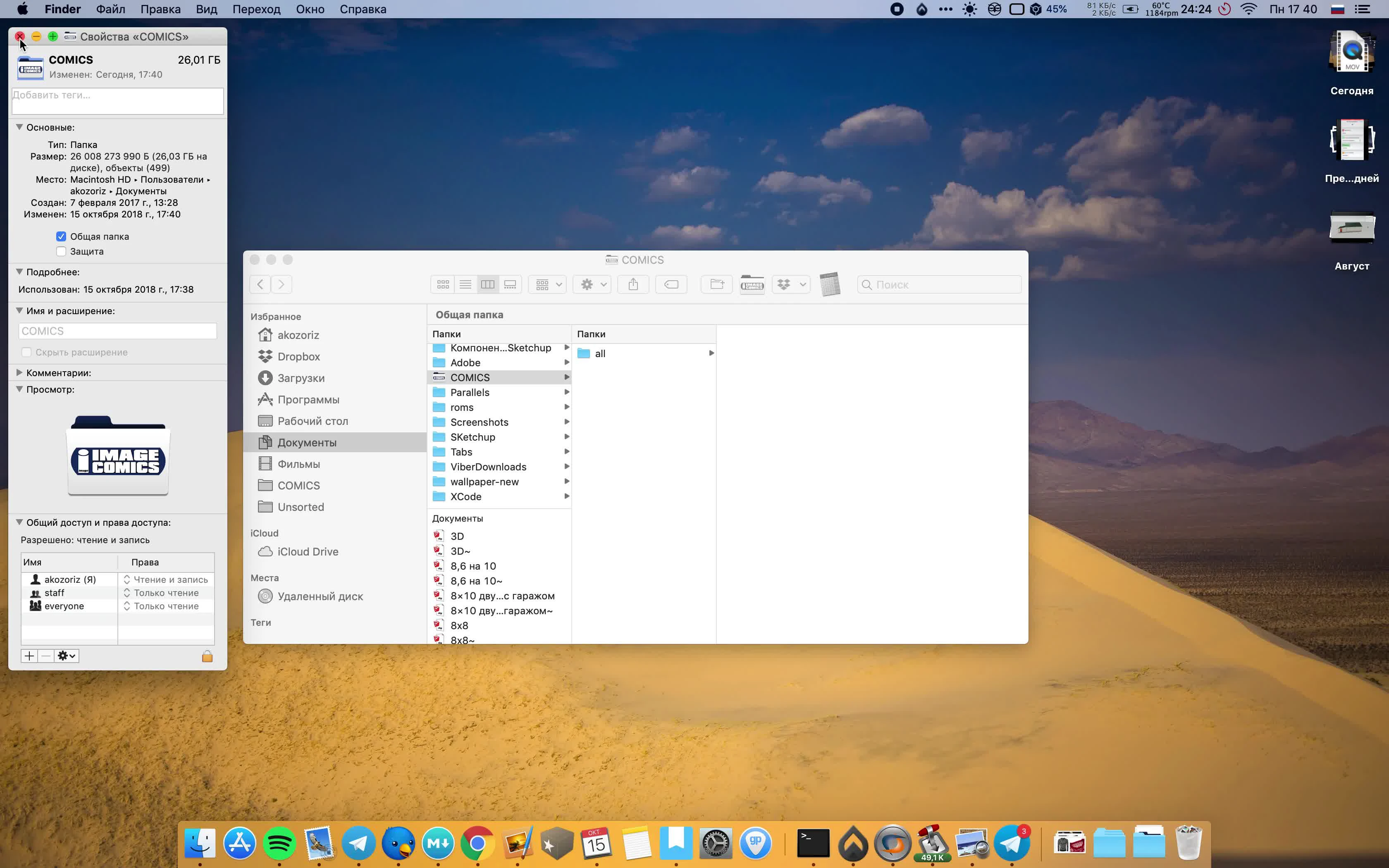Click the gallery view icon in Finder toolbar
The height and width of the screenshot is (868, 1389).
pyautogui.click(x=510, y=284)
